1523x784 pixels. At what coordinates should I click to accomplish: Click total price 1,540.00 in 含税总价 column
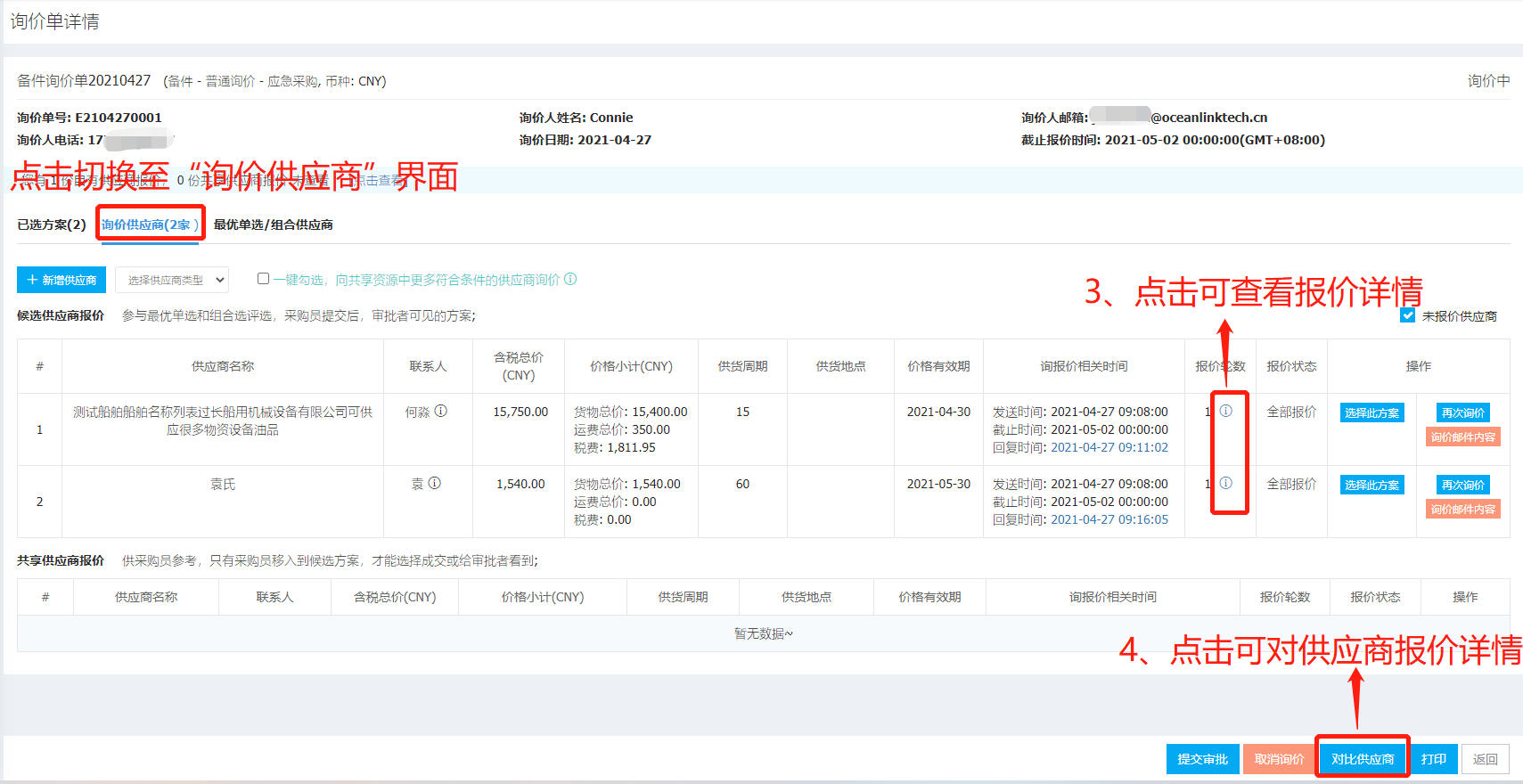(520, 484)
